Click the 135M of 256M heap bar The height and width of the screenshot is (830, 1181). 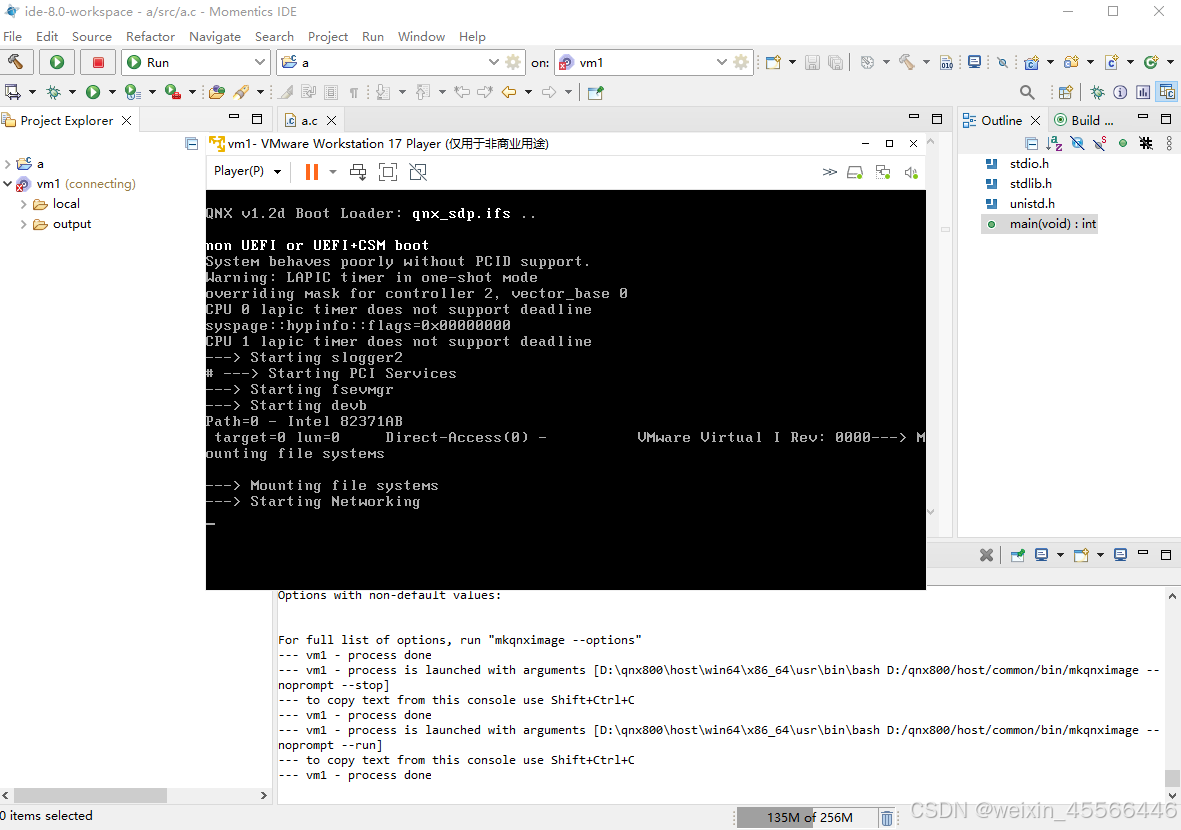coord(807,818)
